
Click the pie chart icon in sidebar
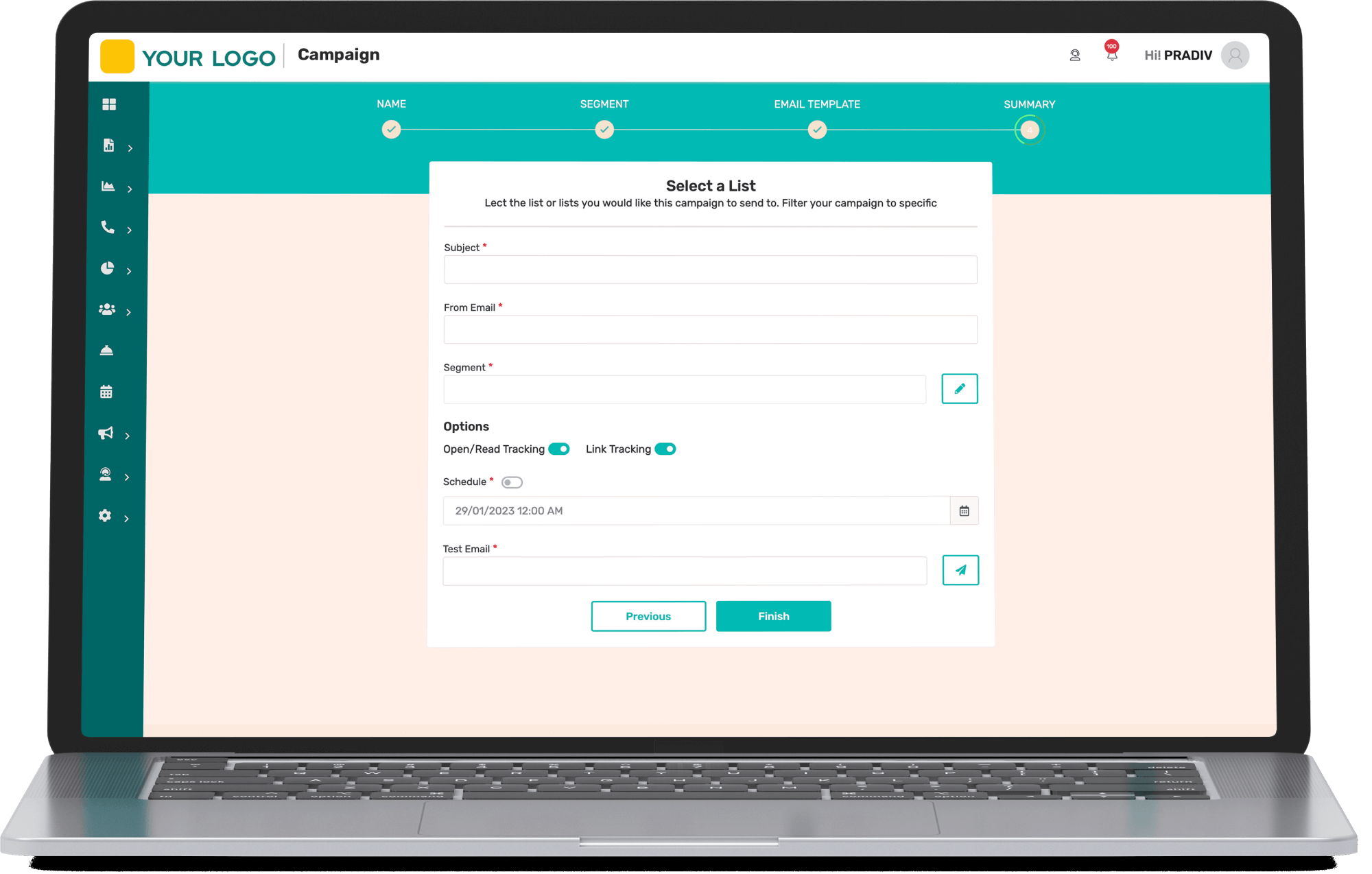(109, 268)
